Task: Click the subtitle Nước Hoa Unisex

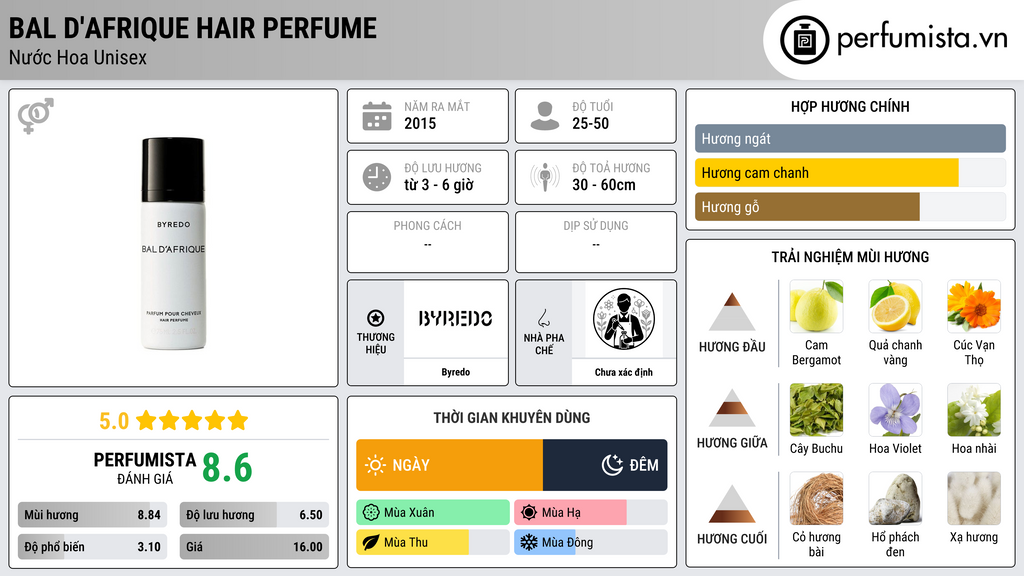Action: (78, 57)
